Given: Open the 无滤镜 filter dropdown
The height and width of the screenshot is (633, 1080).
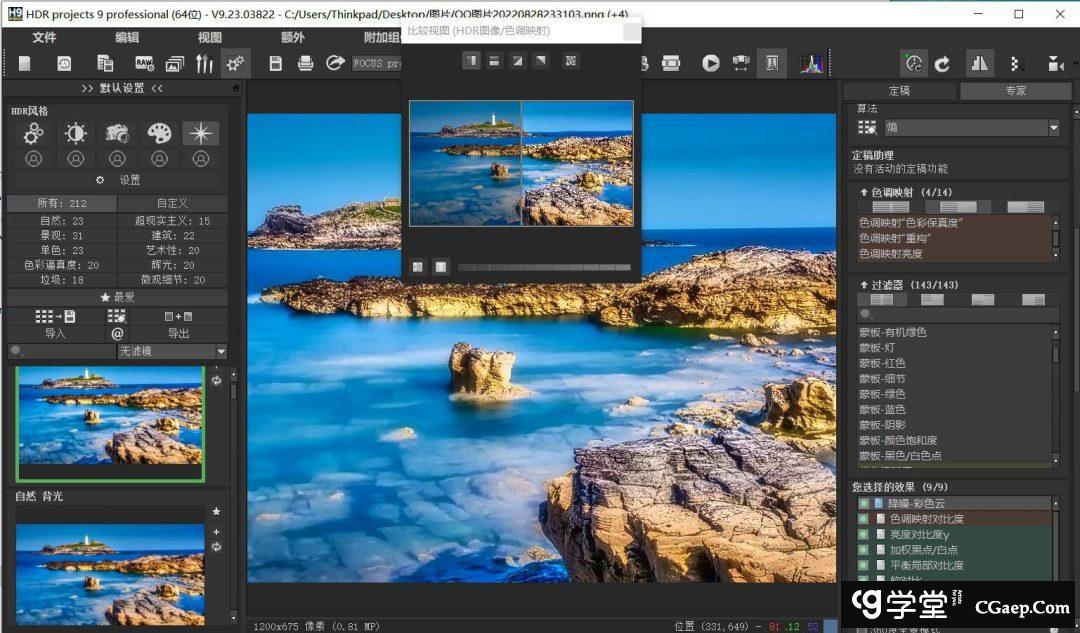Looking at the screenshot, I should point(221,351).
